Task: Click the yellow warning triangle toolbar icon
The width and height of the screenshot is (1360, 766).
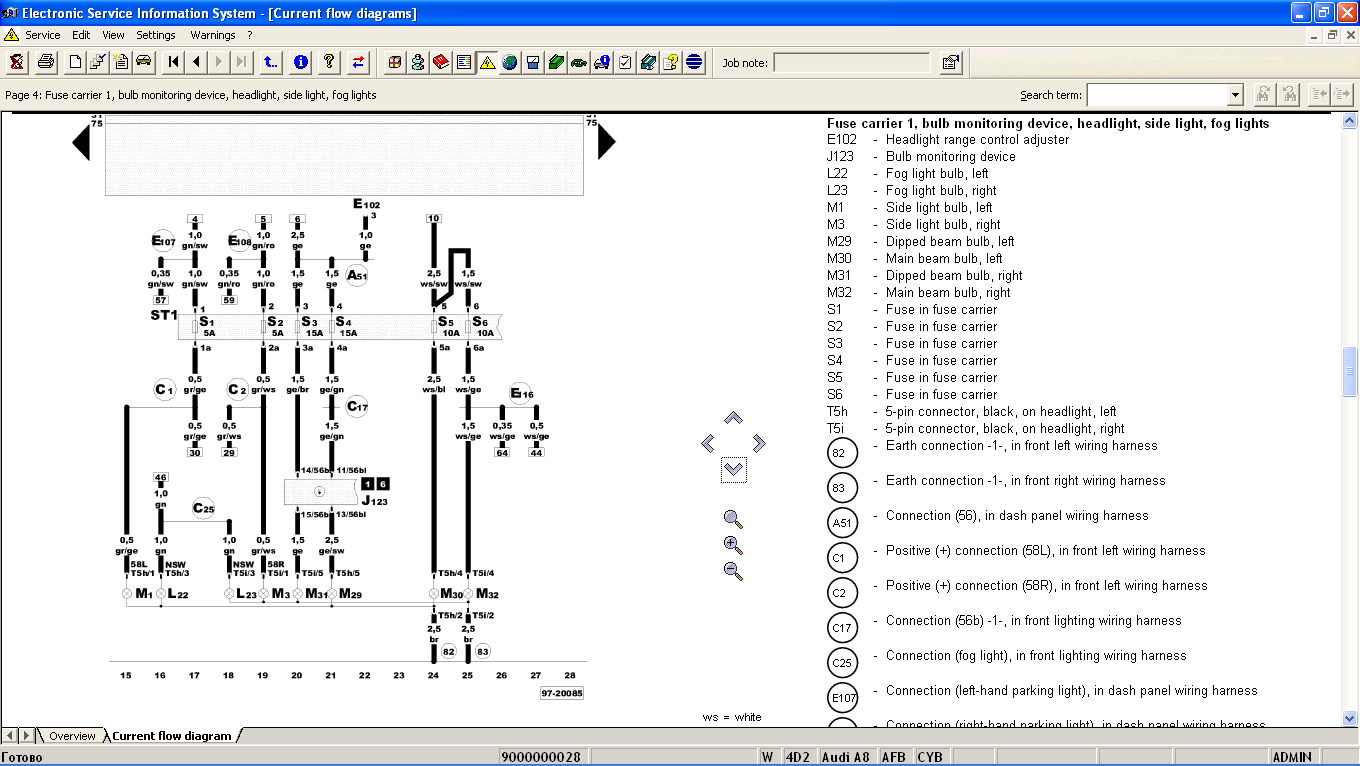Action: 487,62
